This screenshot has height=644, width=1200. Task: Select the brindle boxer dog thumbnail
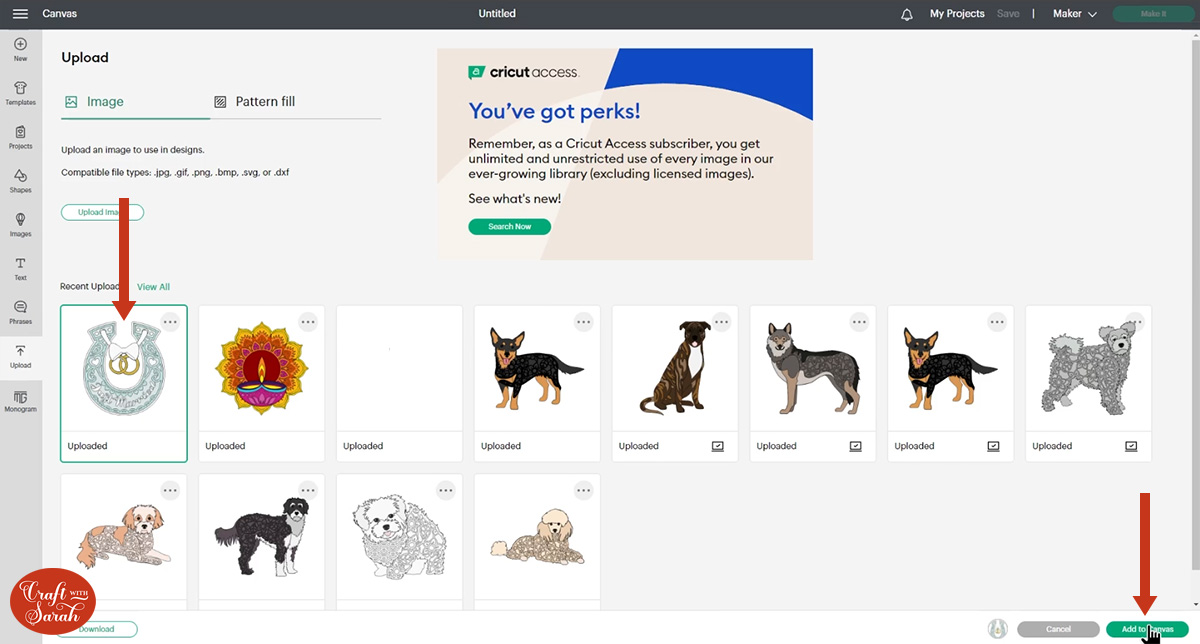tap(675, 368)
